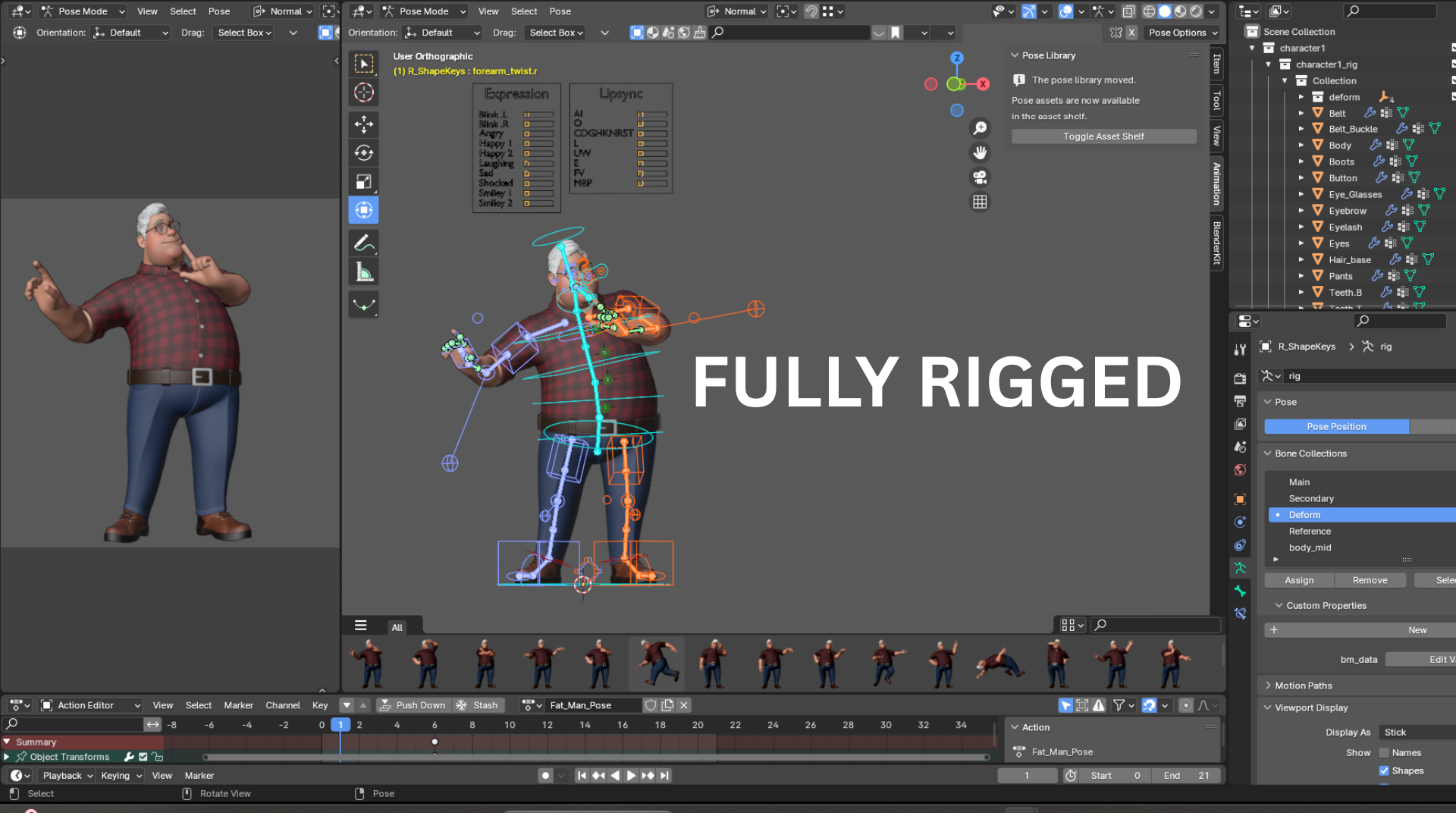This screenshot has height=819, width=1456.
Task: Open the Display As Stick dropdown
Action: tap(1417, 733)
